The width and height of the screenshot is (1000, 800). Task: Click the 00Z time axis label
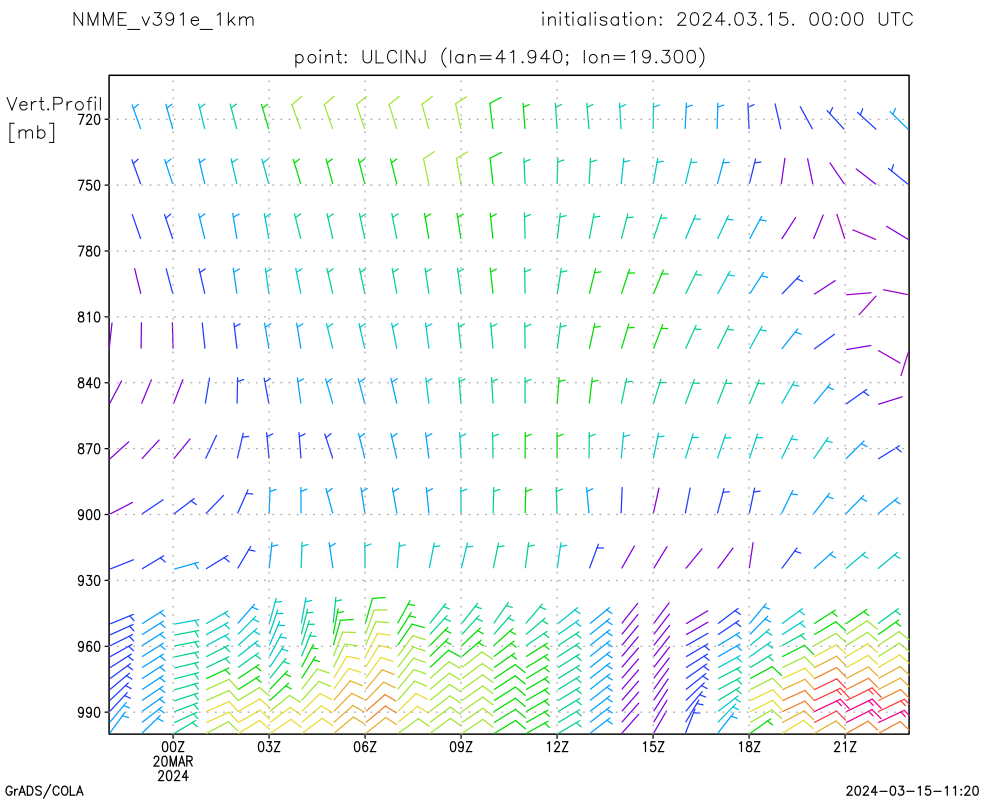(173, 747)
